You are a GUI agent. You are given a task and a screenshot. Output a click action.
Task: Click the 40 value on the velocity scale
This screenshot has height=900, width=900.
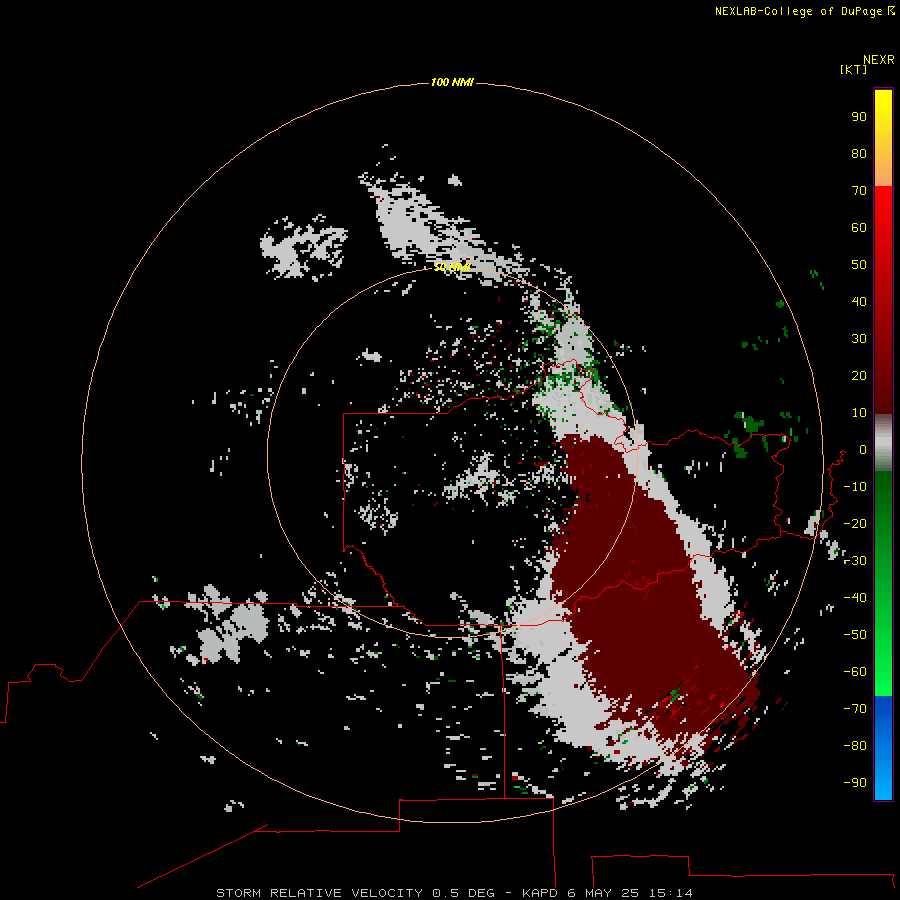[x=859, y=301]
